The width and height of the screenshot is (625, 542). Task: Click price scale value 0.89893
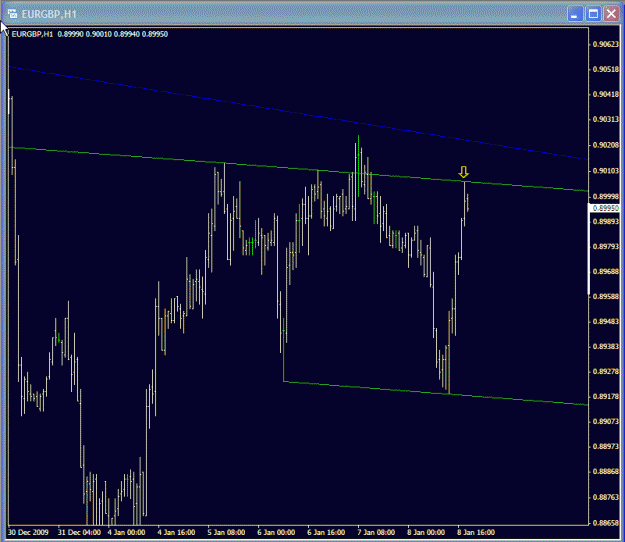[x=605, y=222]
